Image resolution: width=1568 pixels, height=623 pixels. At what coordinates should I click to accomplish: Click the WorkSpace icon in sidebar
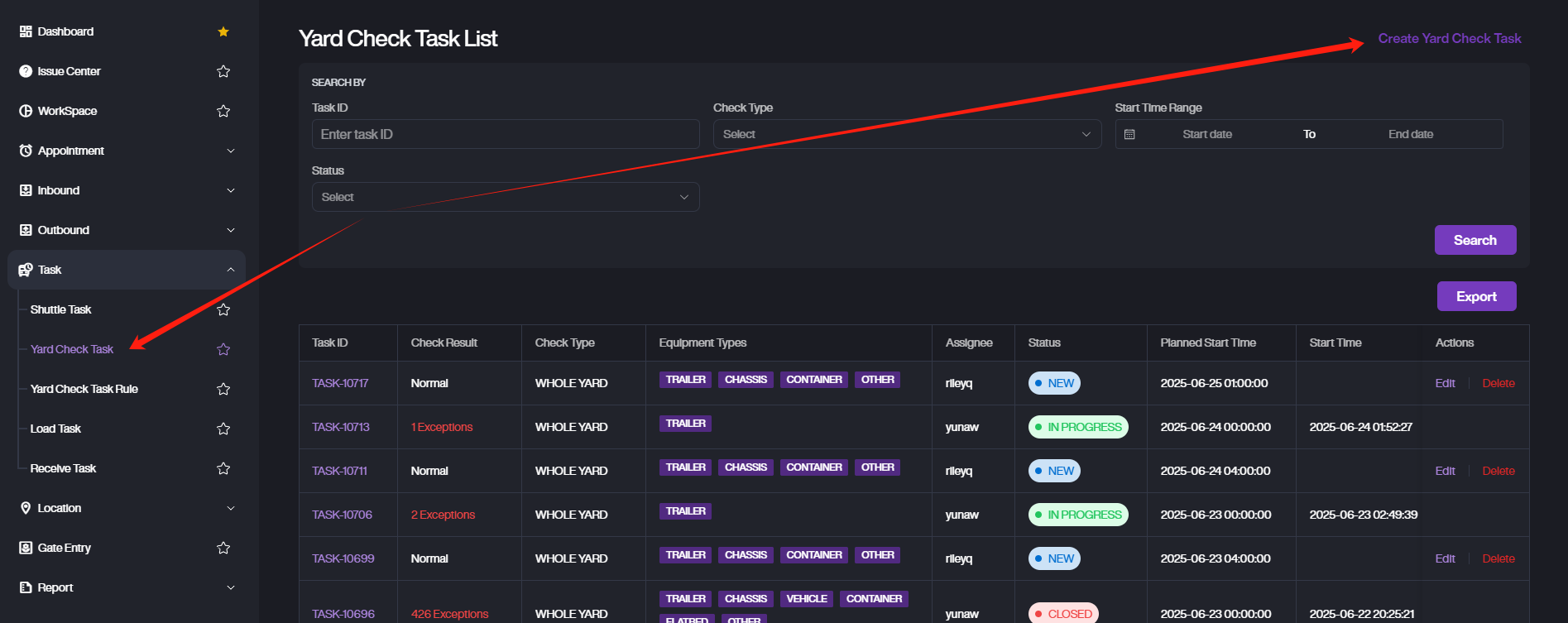click(26, 111)
